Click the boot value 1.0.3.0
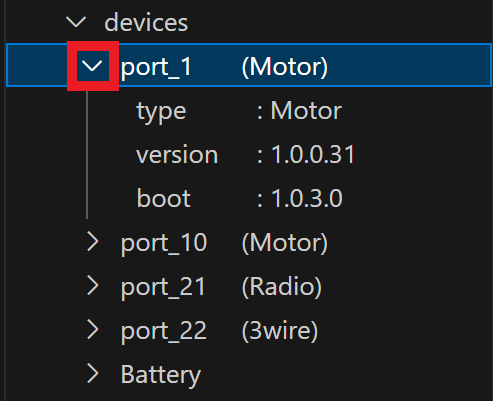 (307, 198)
